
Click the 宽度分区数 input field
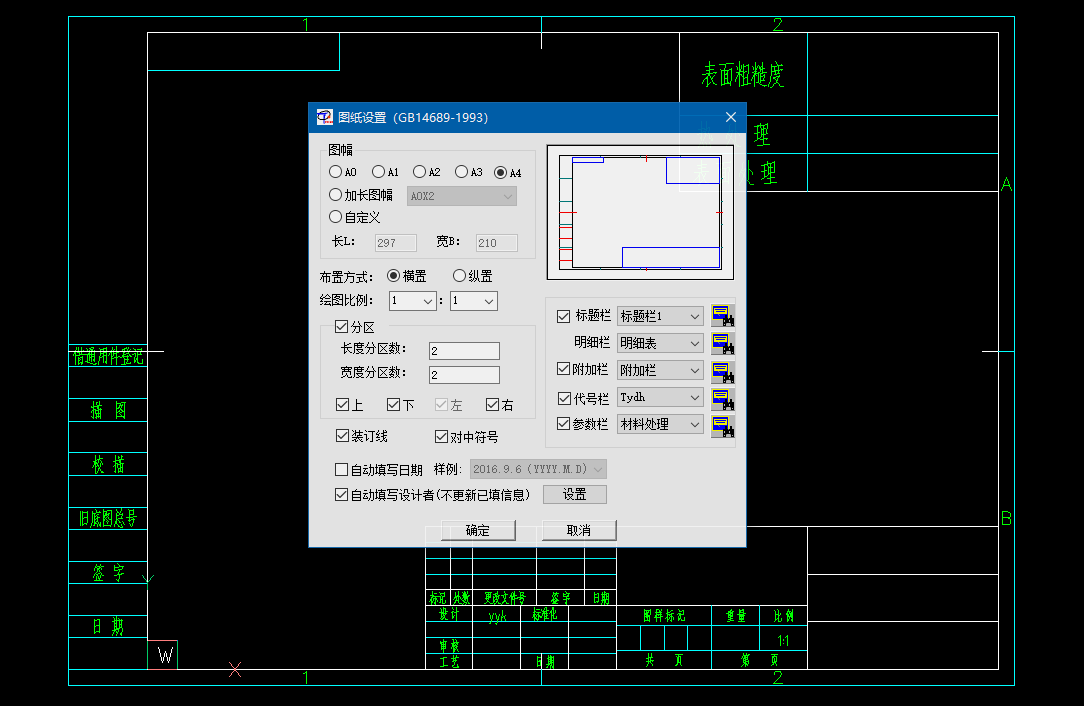465,375
